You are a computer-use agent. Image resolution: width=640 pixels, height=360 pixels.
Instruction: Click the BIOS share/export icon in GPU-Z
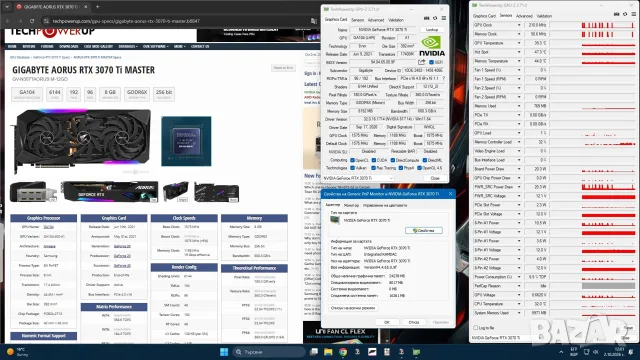pos(421,62)
